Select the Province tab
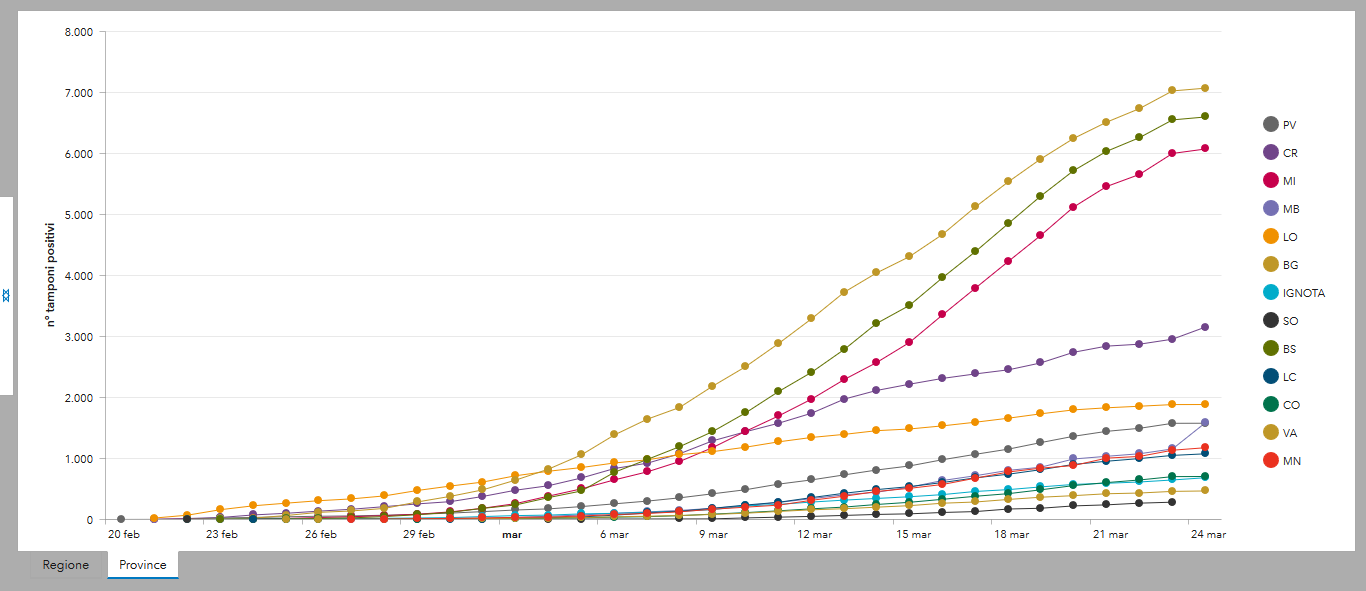 pos(143,565)
